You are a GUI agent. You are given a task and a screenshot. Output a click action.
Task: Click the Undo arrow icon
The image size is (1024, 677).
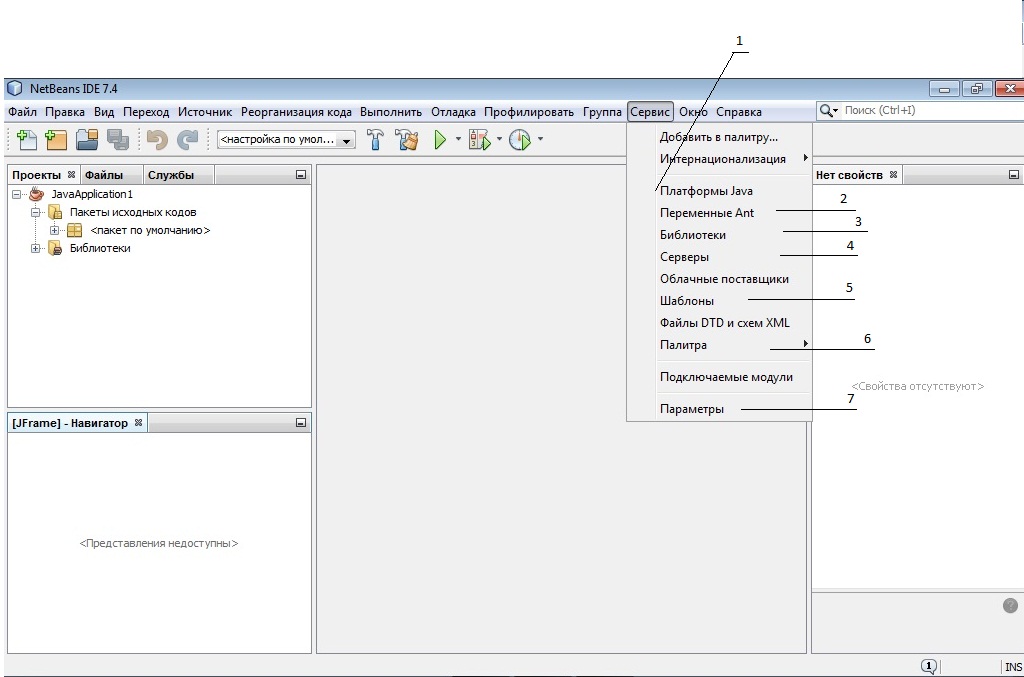point(157,140)
